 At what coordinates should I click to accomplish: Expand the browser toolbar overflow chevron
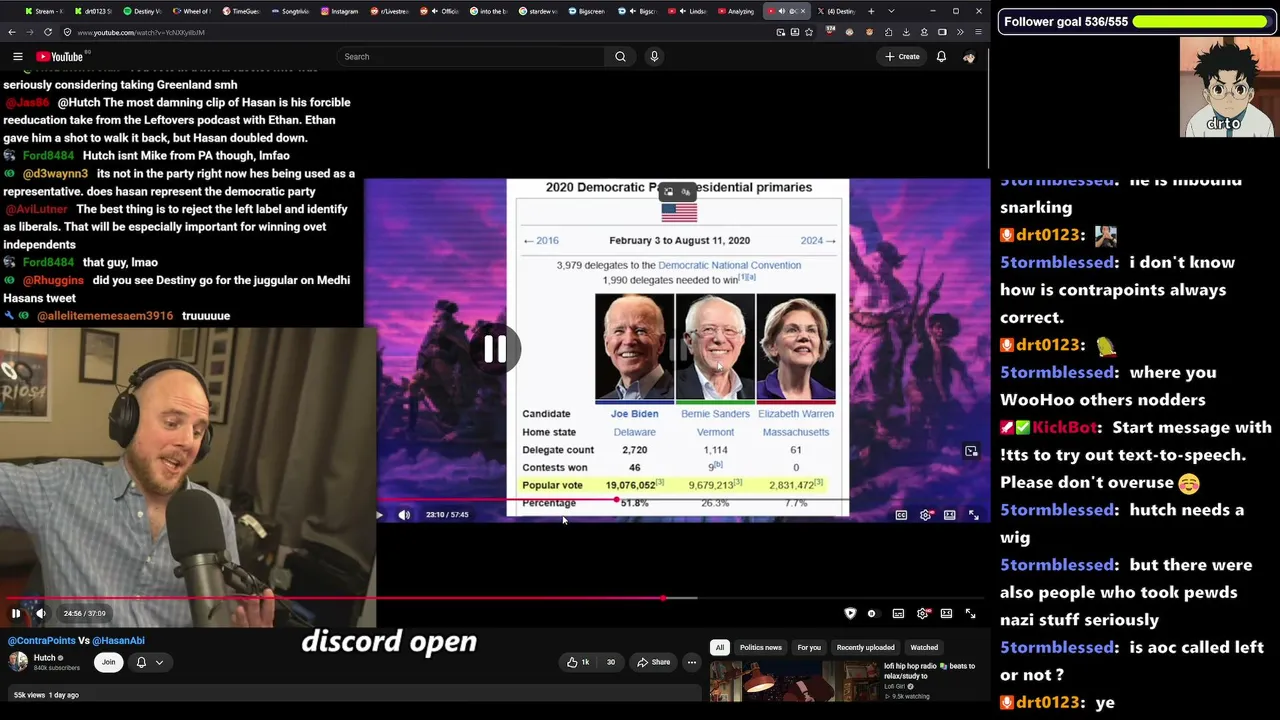coord(960,32)
